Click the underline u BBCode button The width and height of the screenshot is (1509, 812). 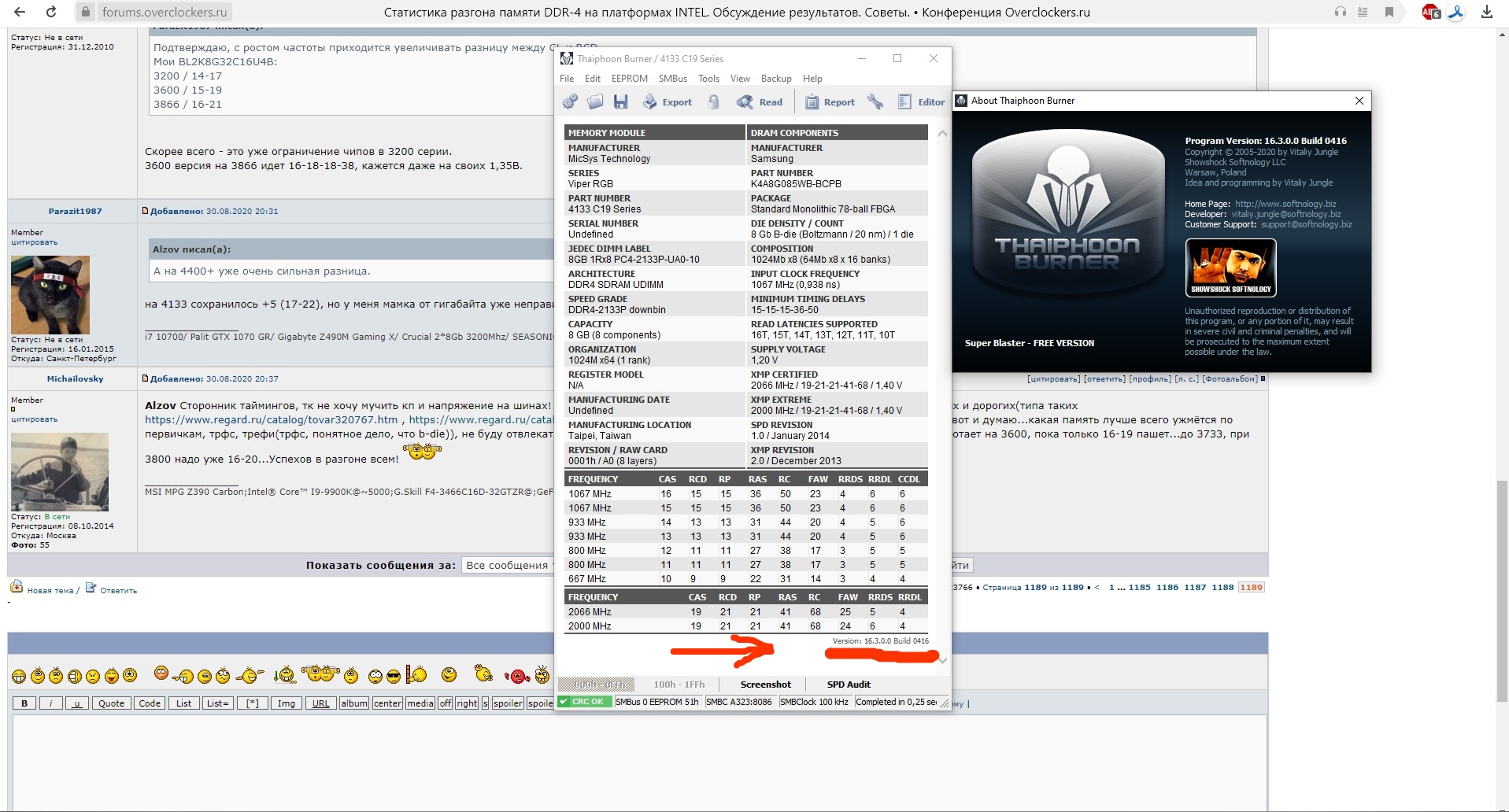click(x=76, y=703)
